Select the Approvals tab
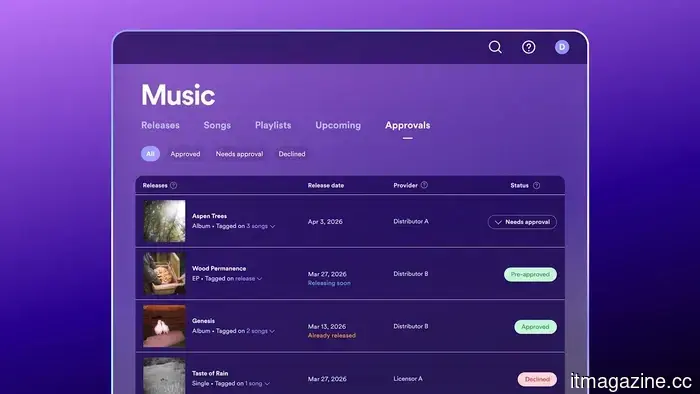The image size is (700, 394). [408, 125]
